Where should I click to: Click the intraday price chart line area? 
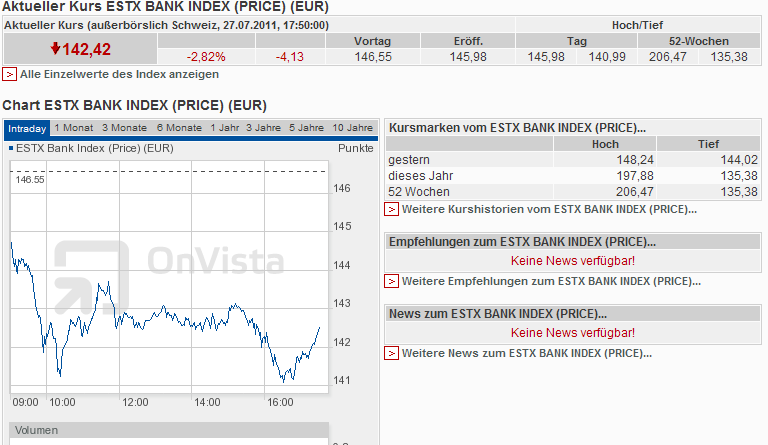point(169,277)
